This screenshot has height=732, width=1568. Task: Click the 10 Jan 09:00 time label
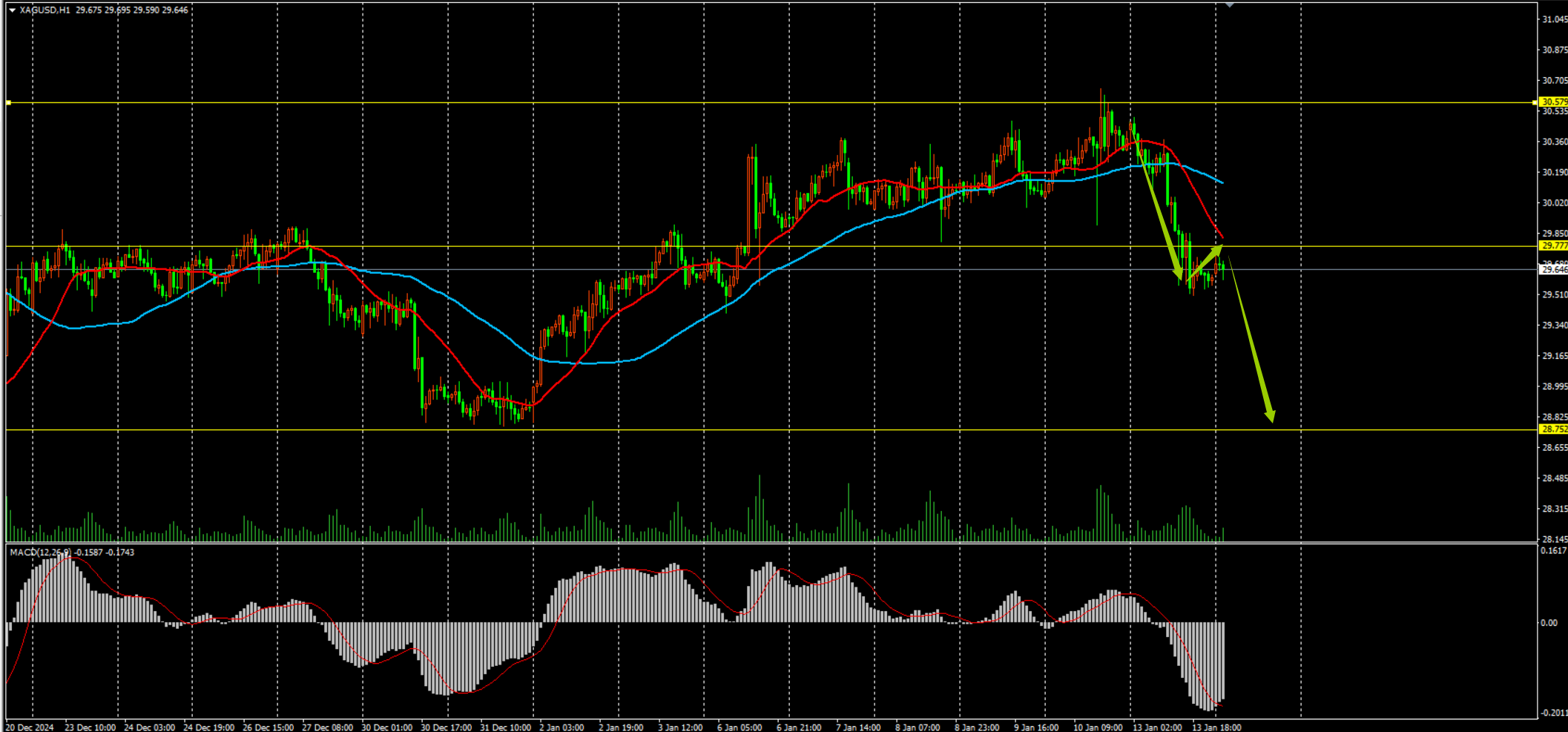(1098, 728)
